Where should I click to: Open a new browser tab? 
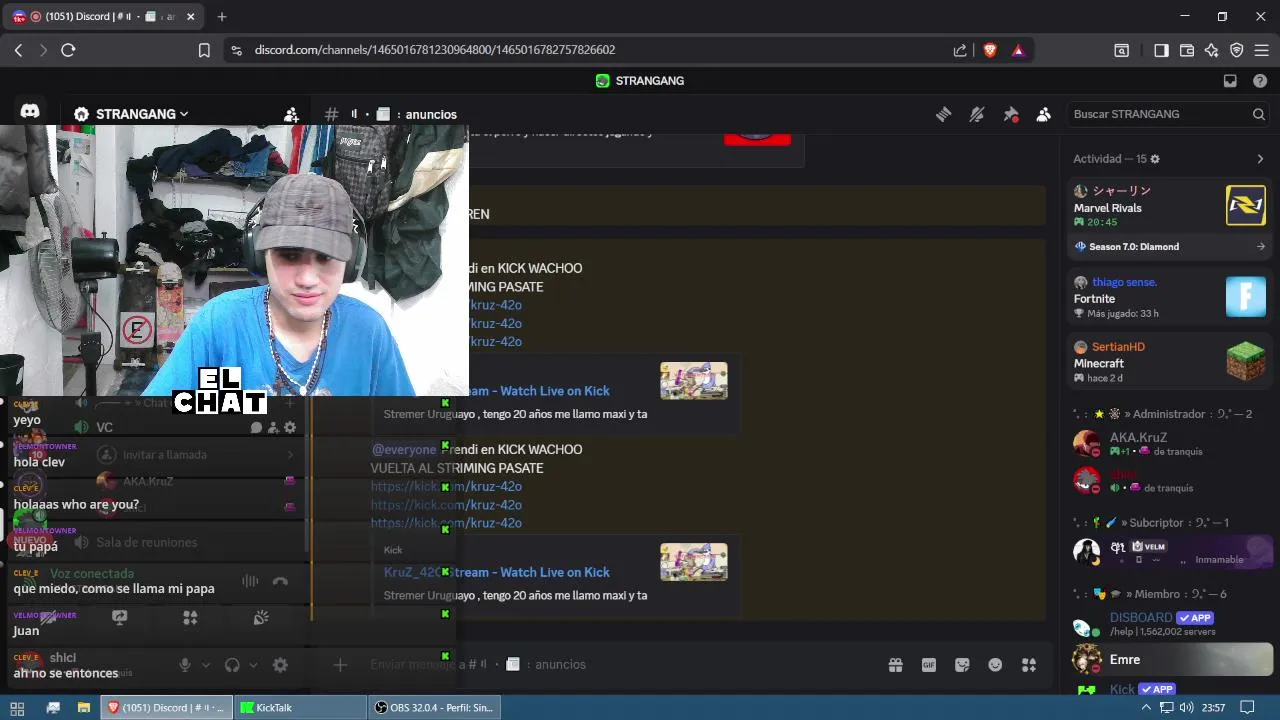pyautogui.click(x=222, y=16)
